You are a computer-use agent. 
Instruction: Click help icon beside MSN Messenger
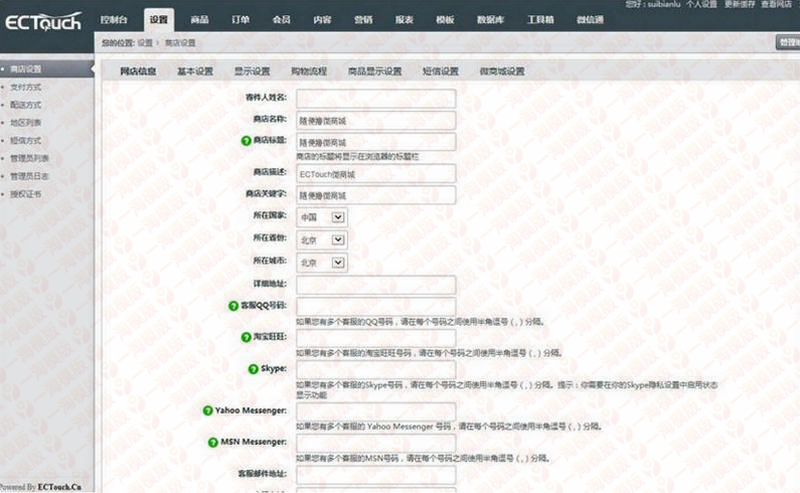[x=213, y=442]
